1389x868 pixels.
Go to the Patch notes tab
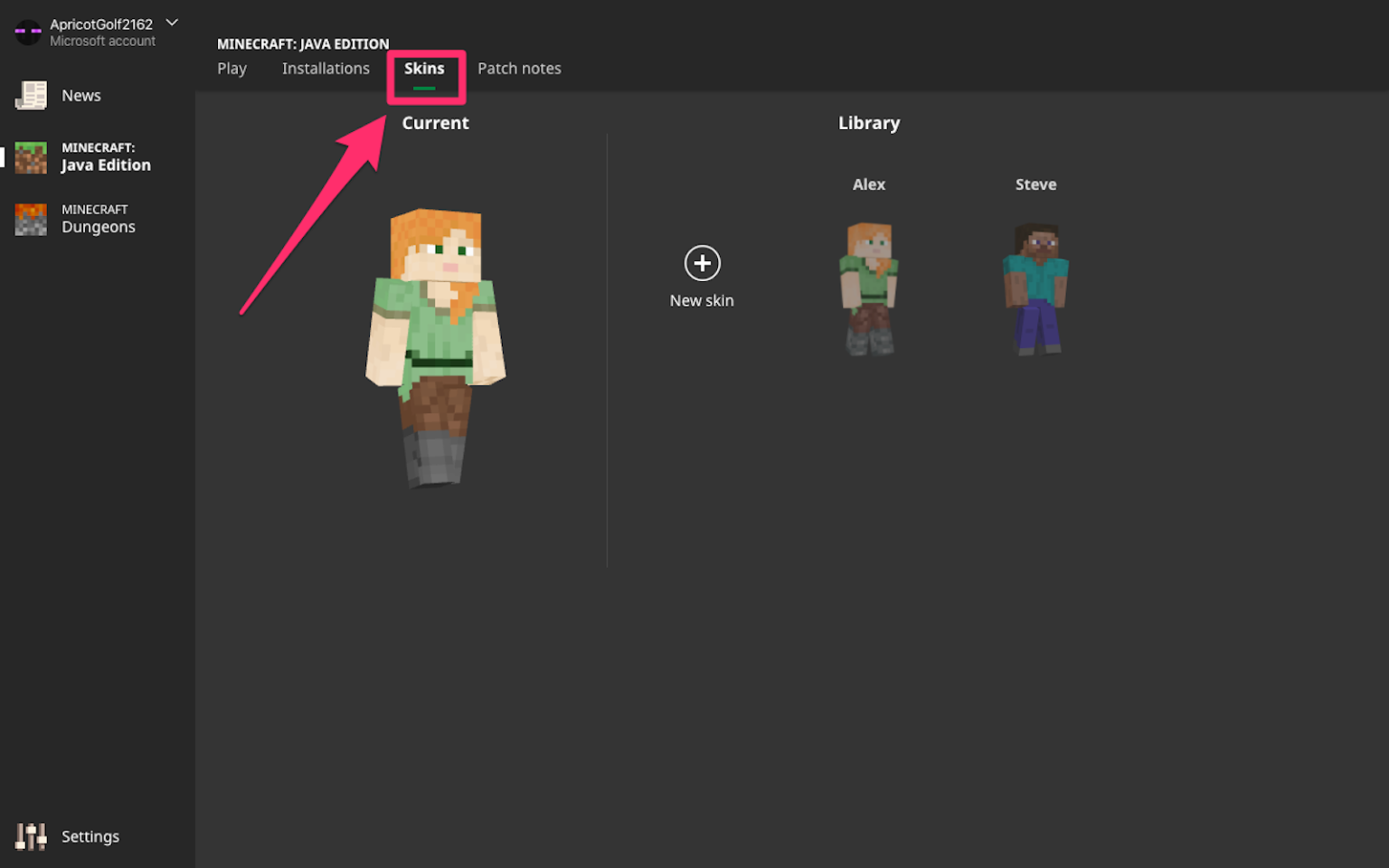(519, 69)
